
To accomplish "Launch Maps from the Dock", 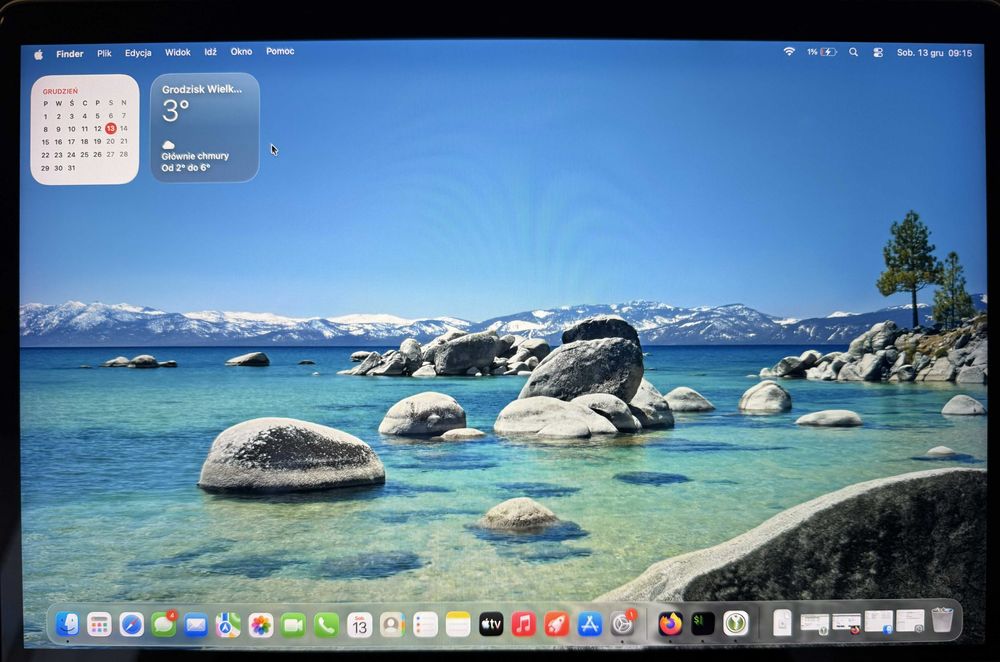I will tap(228, 626).
